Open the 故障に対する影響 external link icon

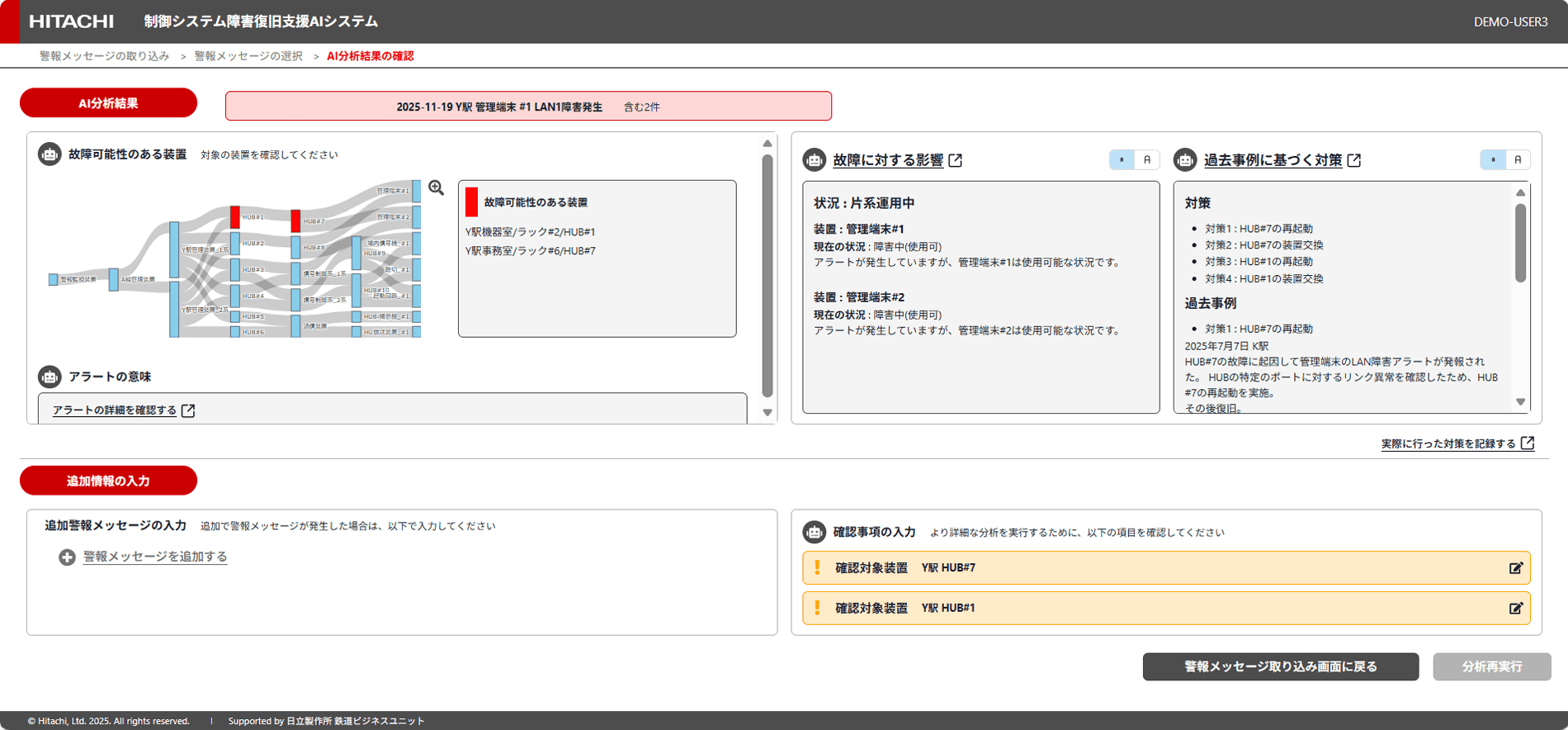956,160
